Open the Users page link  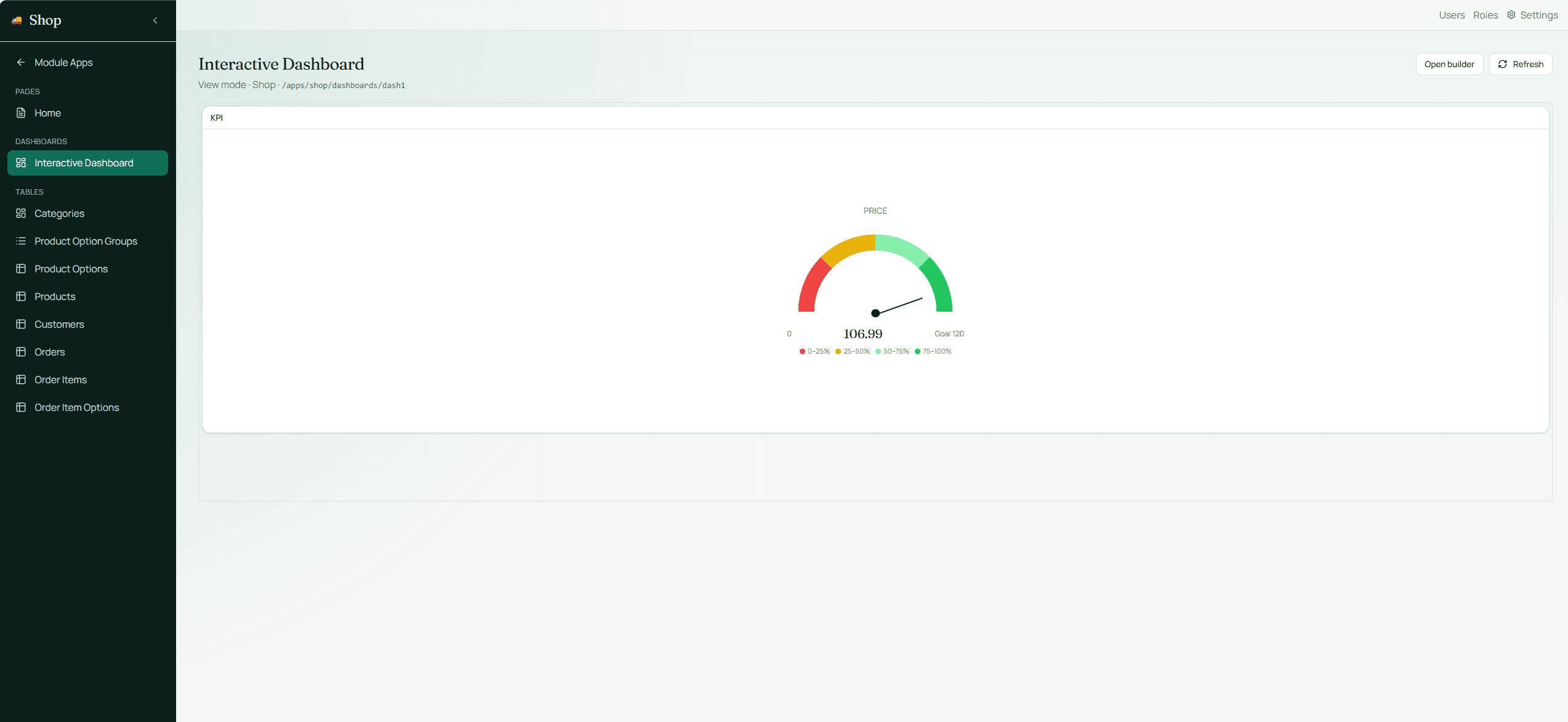point(1452,15)
